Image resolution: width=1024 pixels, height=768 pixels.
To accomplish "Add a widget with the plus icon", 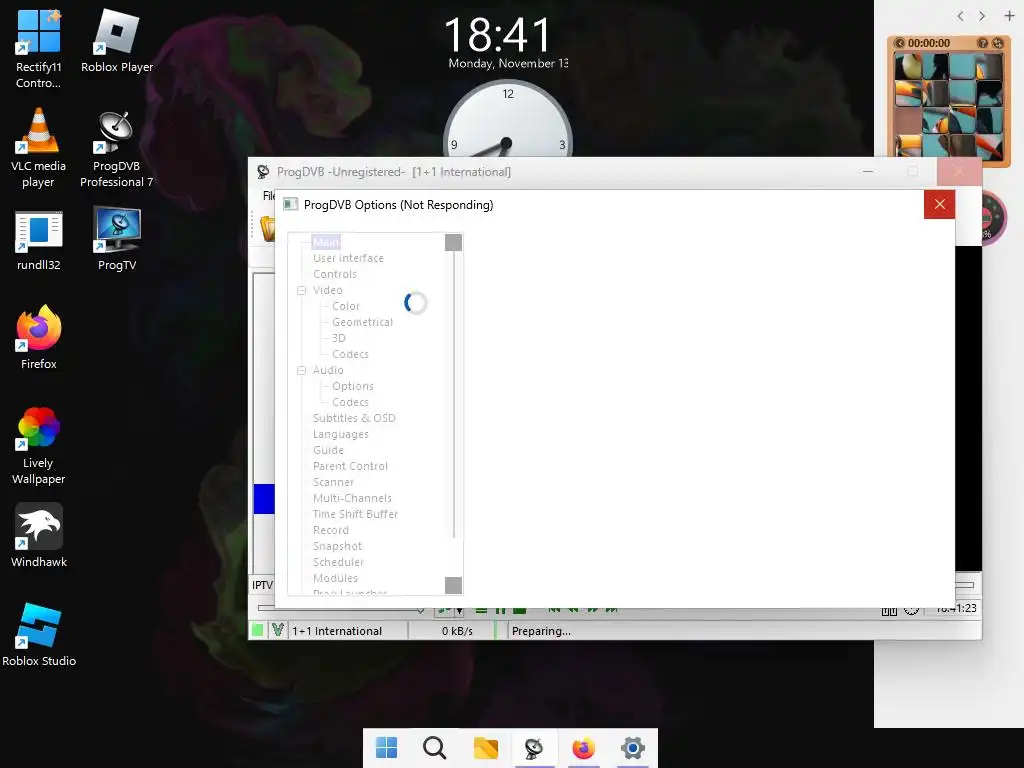I will 1009,16.
